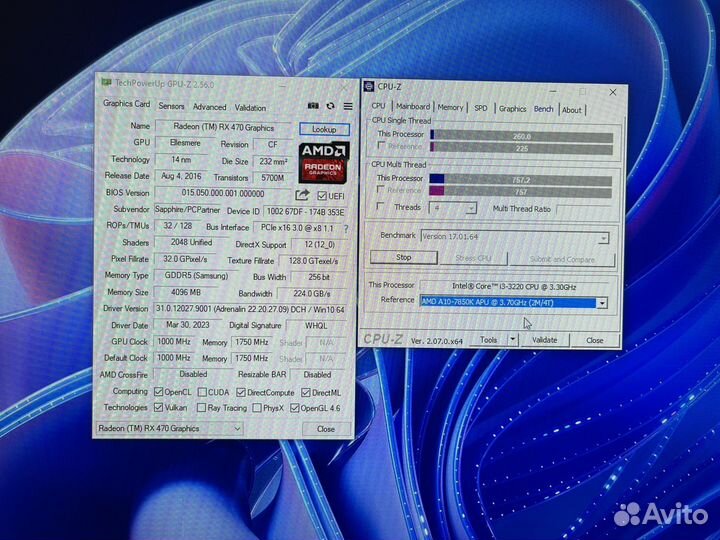Viewport: 720px width, 540px height.
Task: Toggle the DirectCompute checkbox
Action: coord(241,393)
